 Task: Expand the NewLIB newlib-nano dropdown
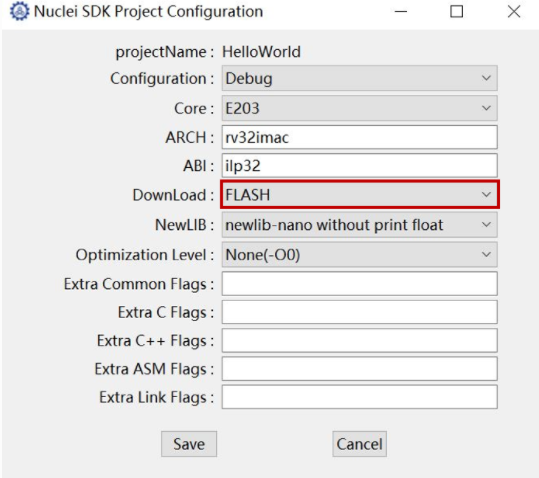[360, 225]
